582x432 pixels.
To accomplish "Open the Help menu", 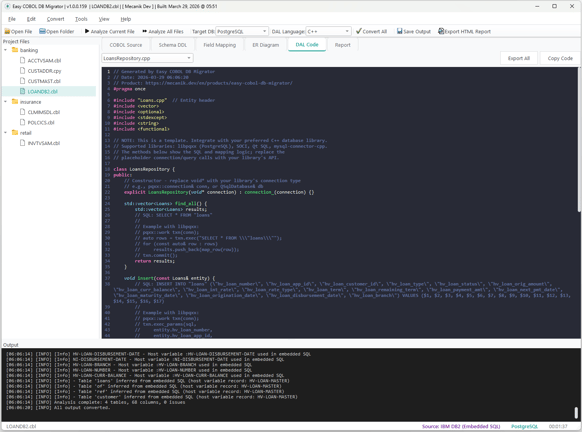I will coord(125,19).
